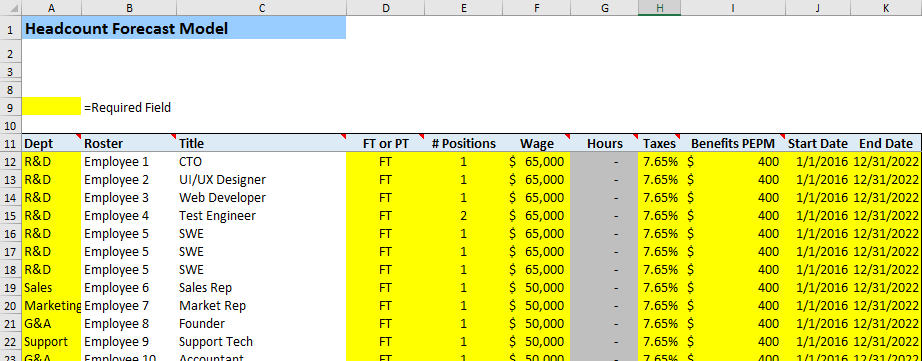Select the start date cell for Support Tech
The height and width of the screenshot is (361, 922).
pyautogui.click(x=817, y=342)
